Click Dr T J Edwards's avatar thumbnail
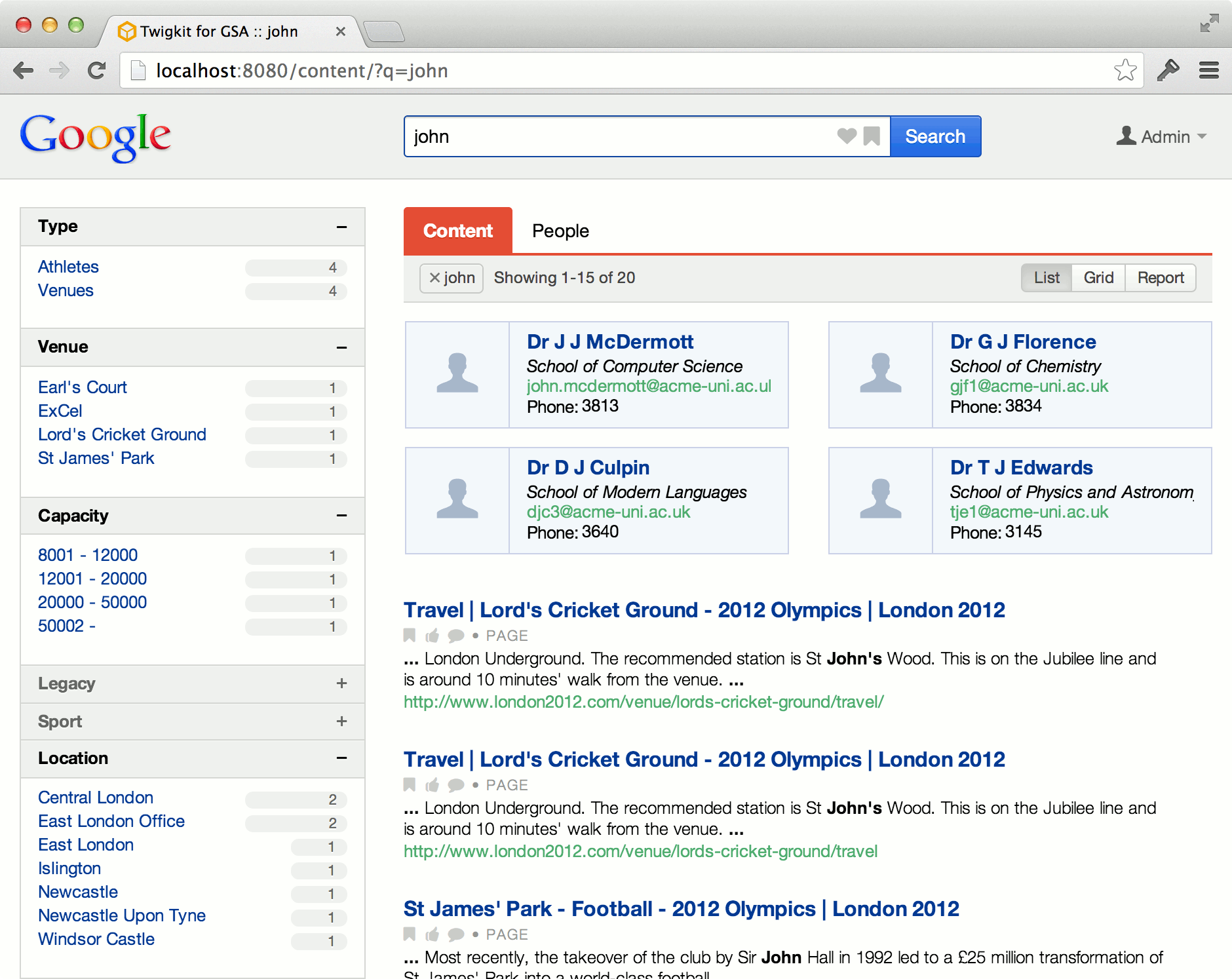 (x=881, y=500)
